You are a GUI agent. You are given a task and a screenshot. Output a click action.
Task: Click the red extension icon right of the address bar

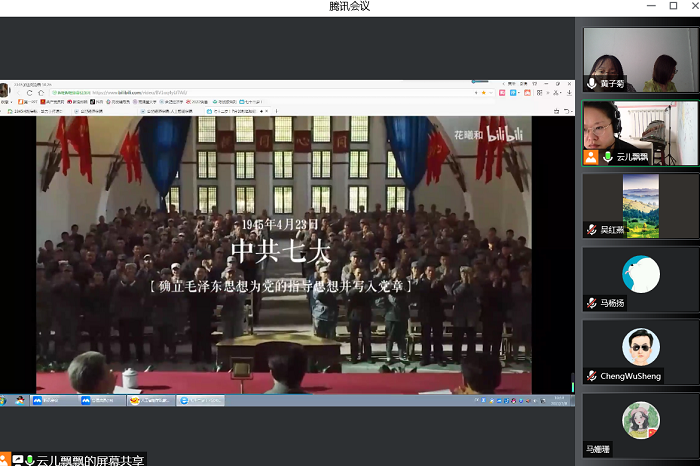(502, 93)
